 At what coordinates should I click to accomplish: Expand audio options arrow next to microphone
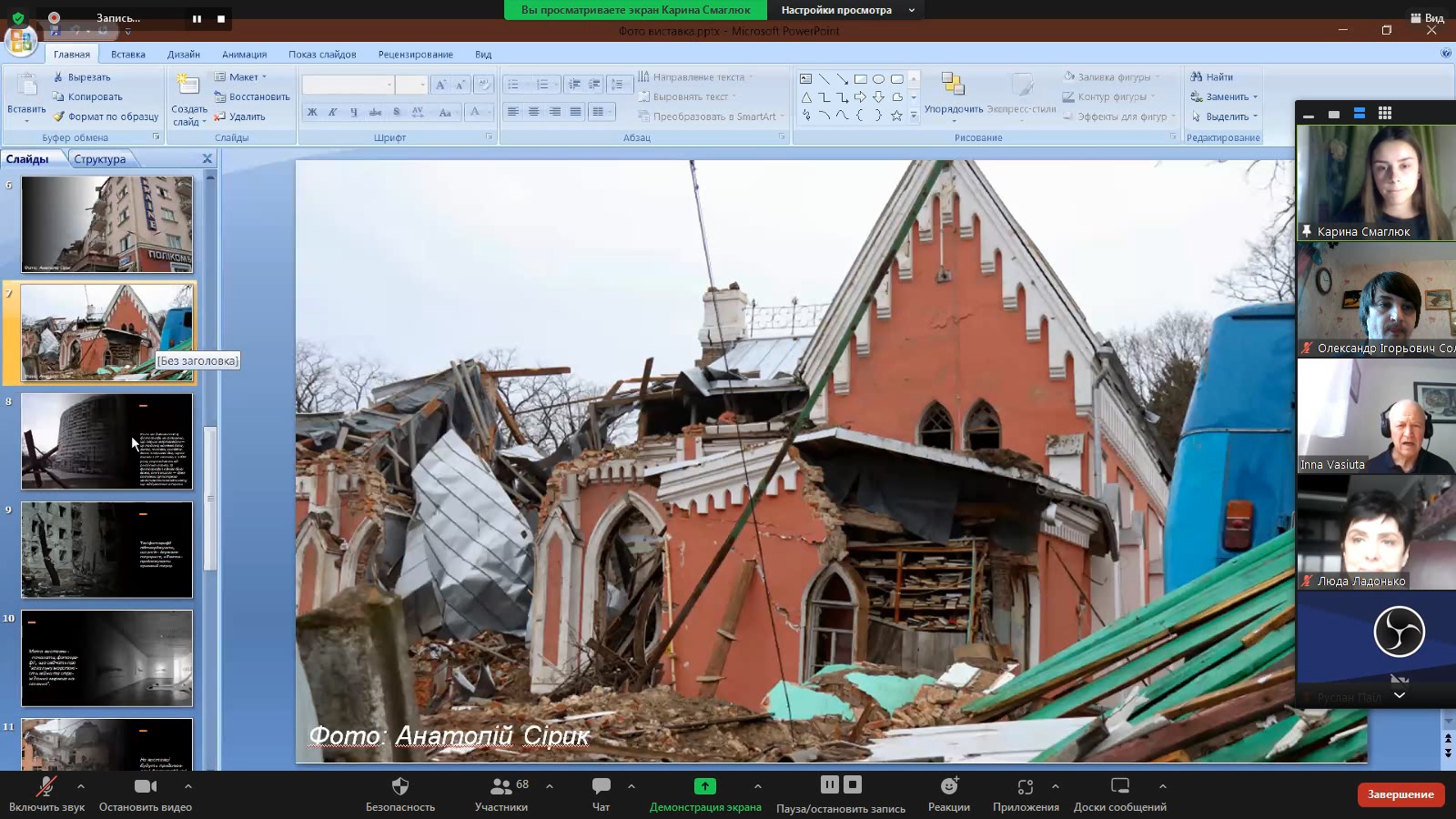pos(81,786)
